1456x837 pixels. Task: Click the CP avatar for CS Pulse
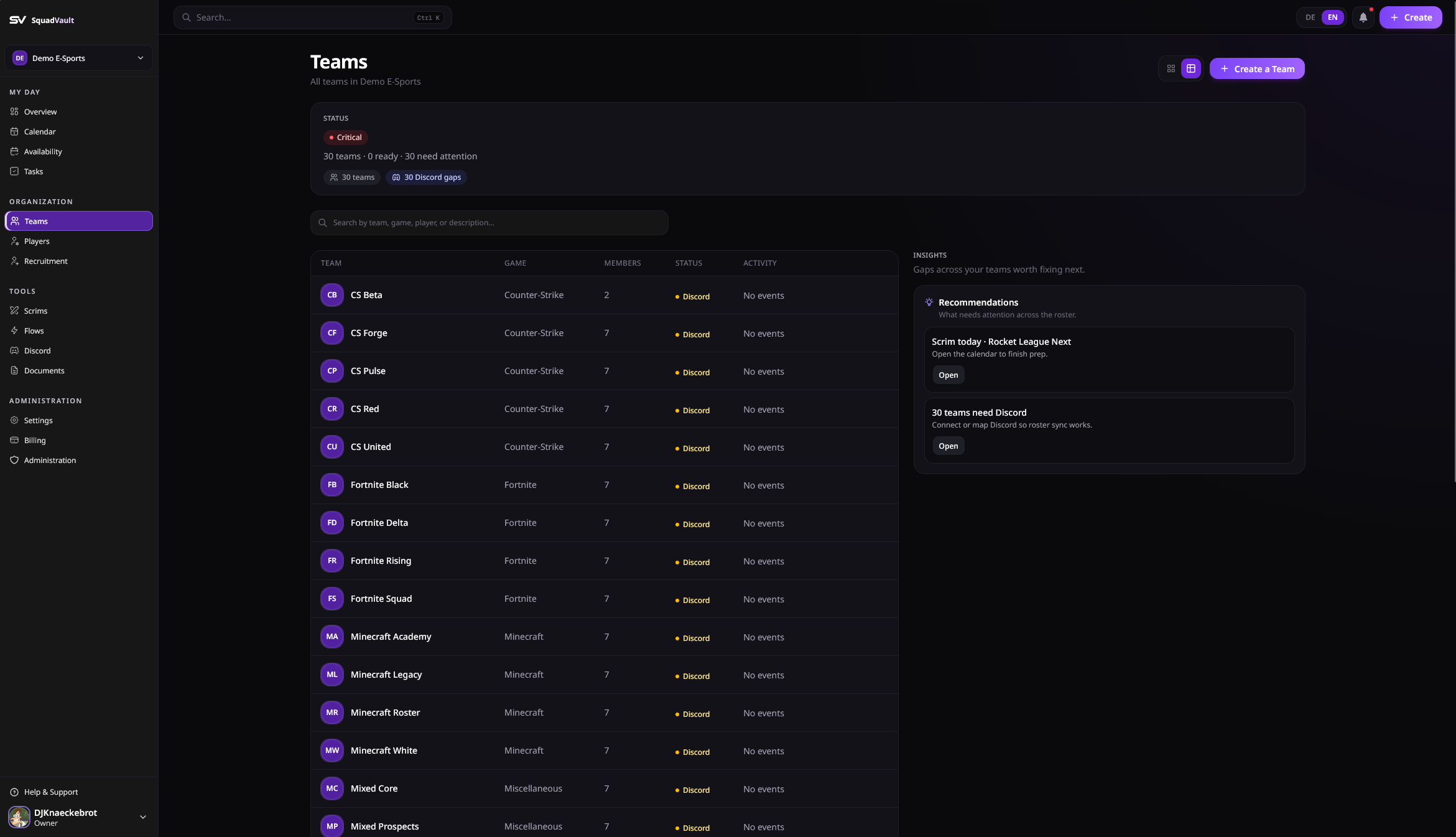click(x=332, y=371)
